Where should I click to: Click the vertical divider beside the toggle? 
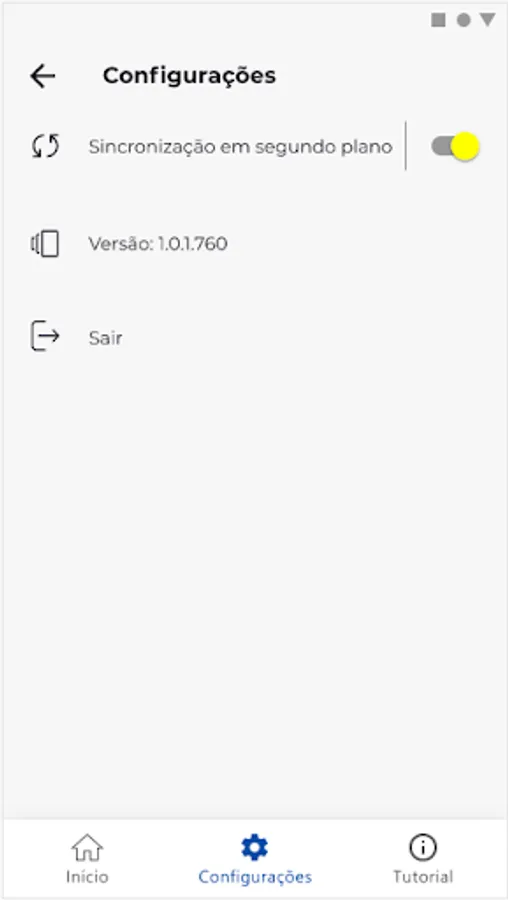[406, 146]
